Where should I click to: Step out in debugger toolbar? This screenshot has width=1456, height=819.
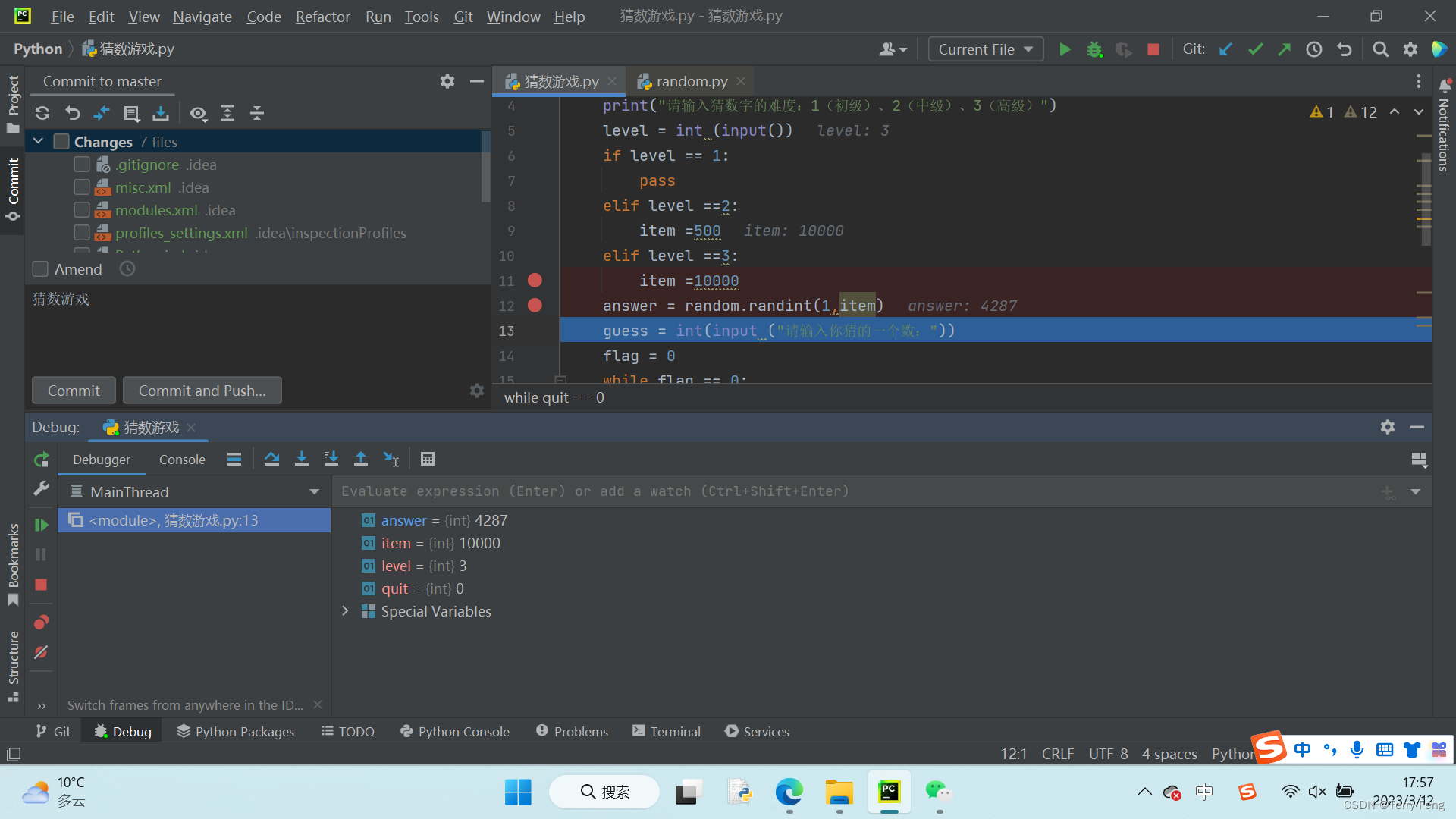[361, 459]
